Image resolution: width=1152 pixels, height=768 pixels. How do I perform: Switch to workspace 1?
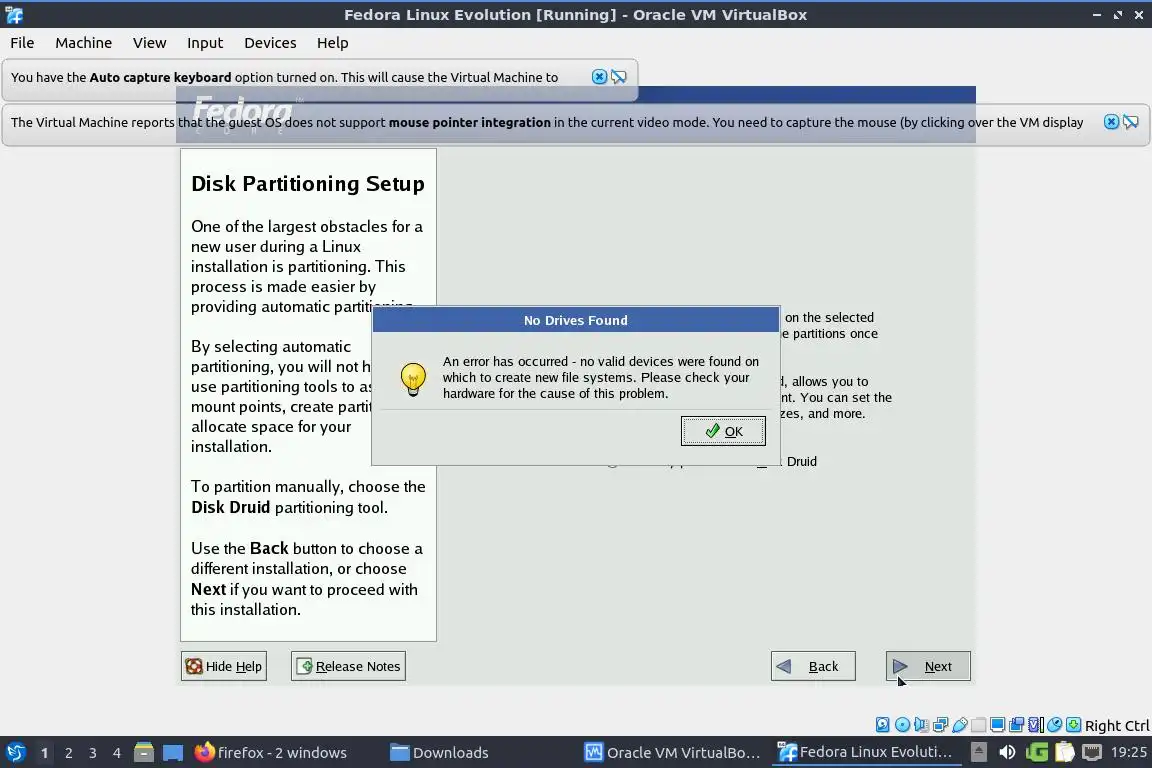tap(45, 753)
